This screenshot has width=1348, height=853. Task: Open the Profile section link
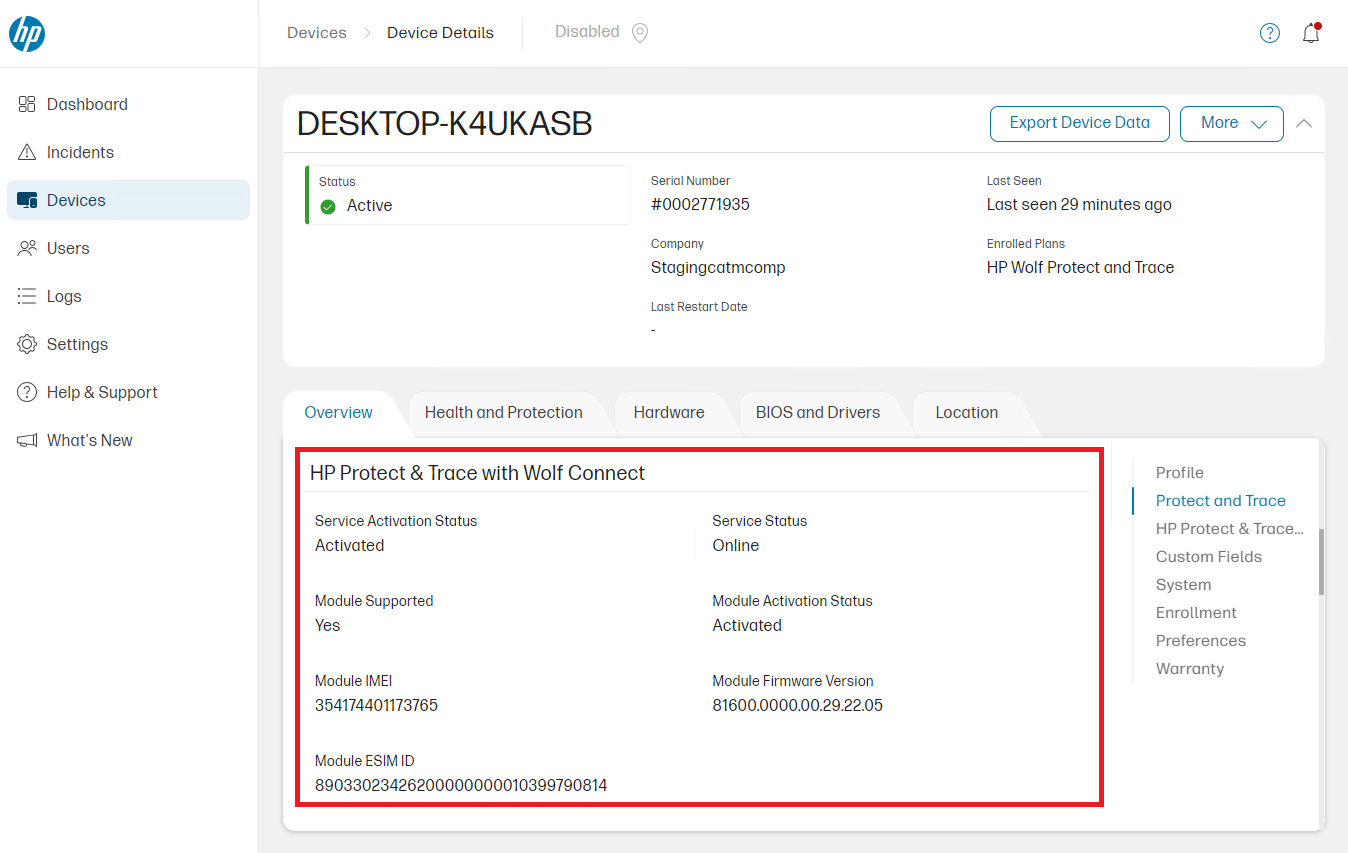click(x=1179, y=472)
